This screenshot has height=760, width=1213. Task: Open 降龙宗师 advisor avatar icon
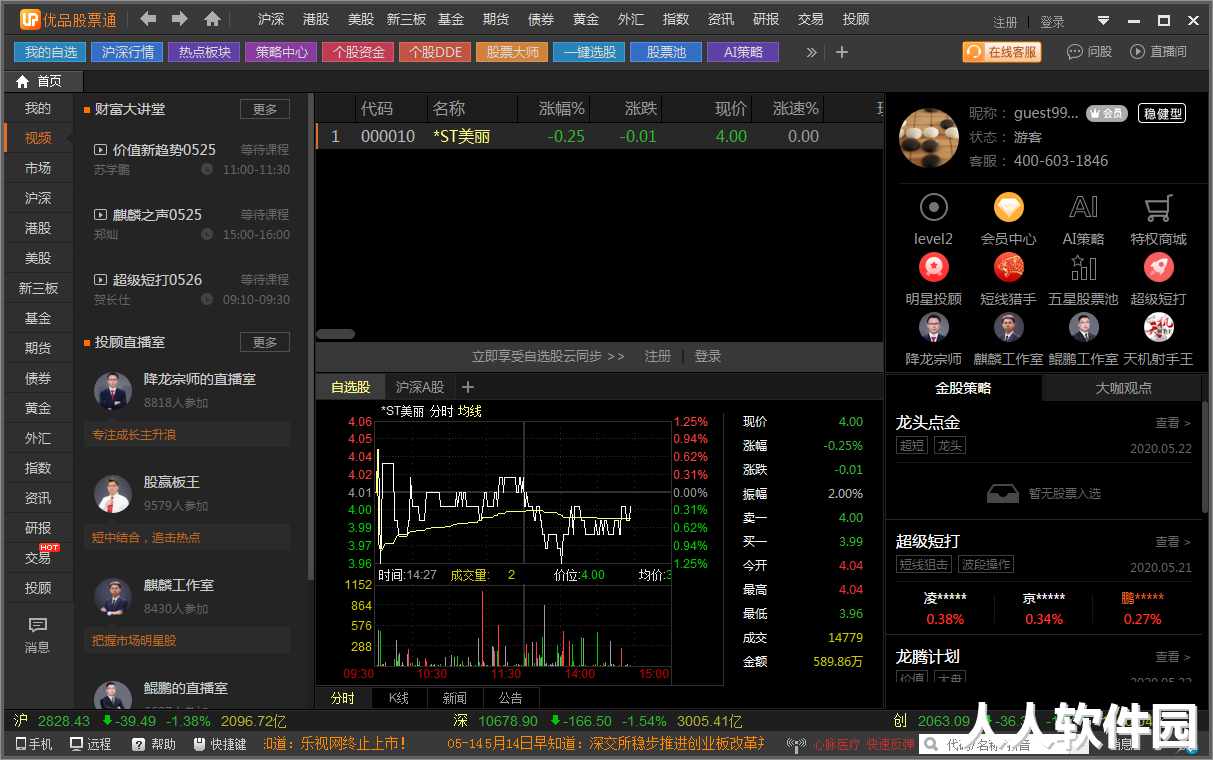coord(933,327)
